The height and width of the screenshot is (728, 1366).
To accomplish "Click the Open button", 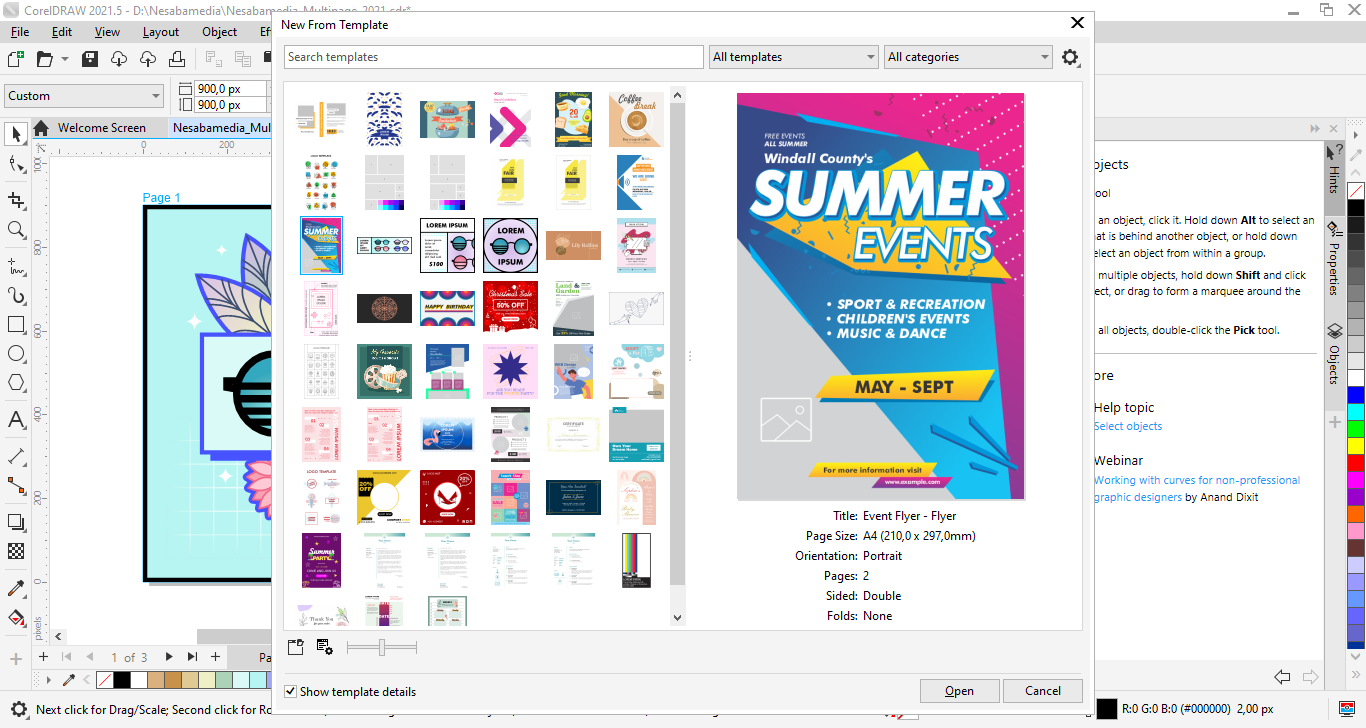I will [959, 691].
